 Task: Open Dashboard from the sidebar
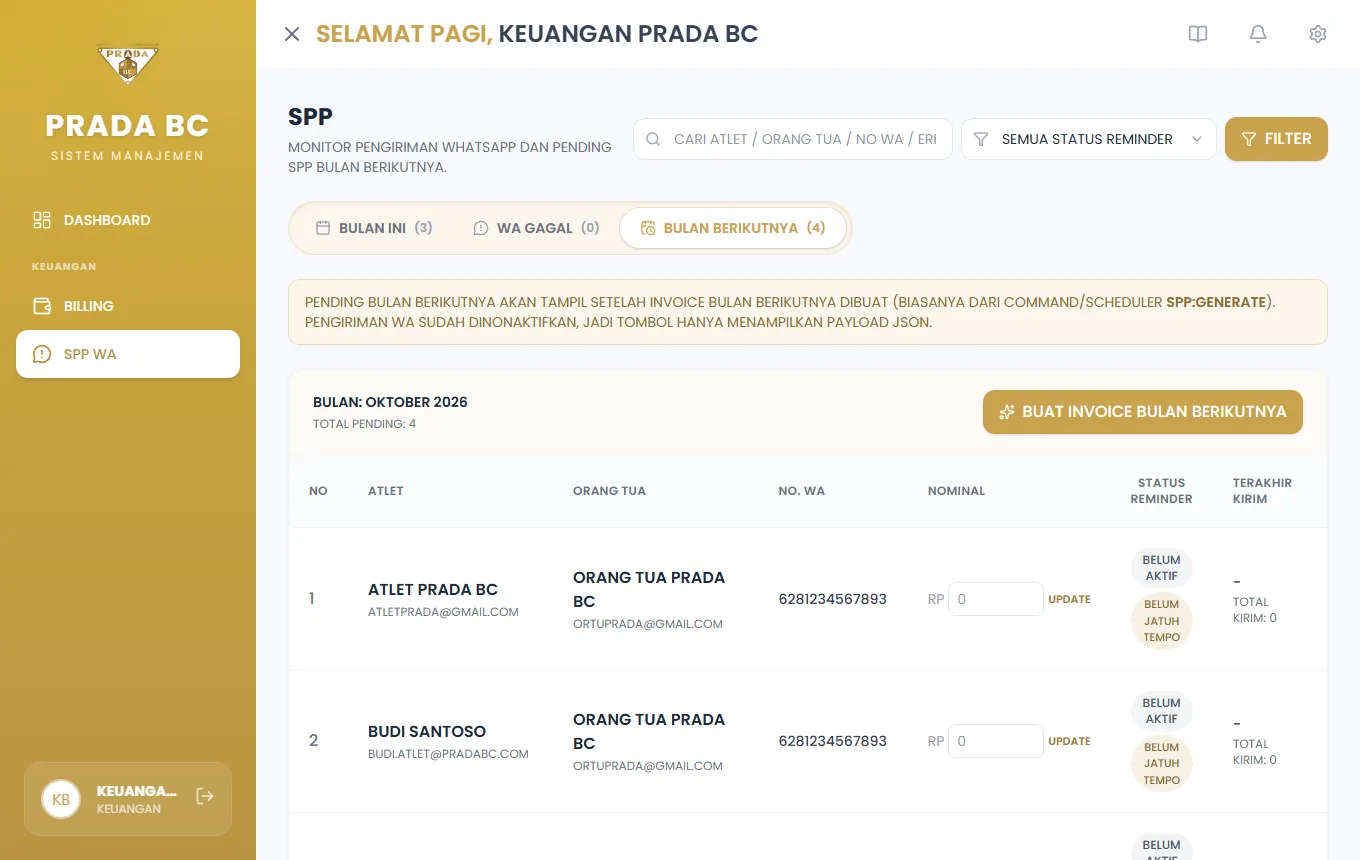tap(128, 220)
